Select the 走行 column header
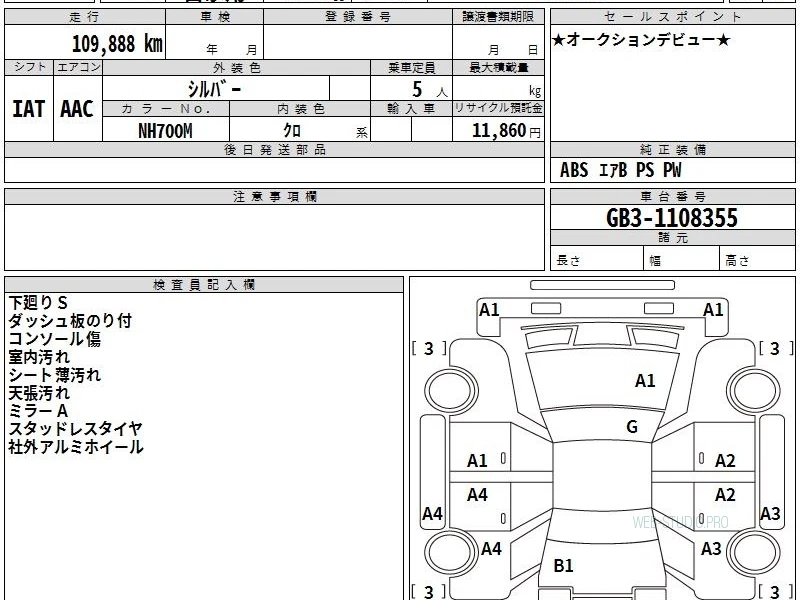 pos(85,17)
